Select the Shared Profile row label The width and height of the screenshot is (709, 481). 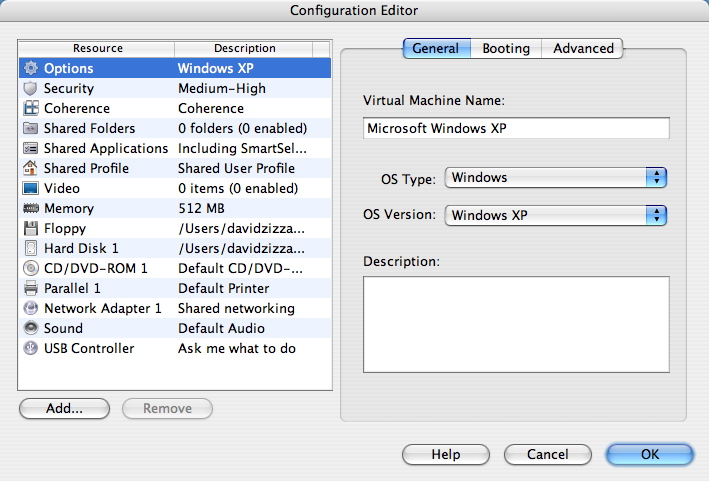[x=86, y=168]
